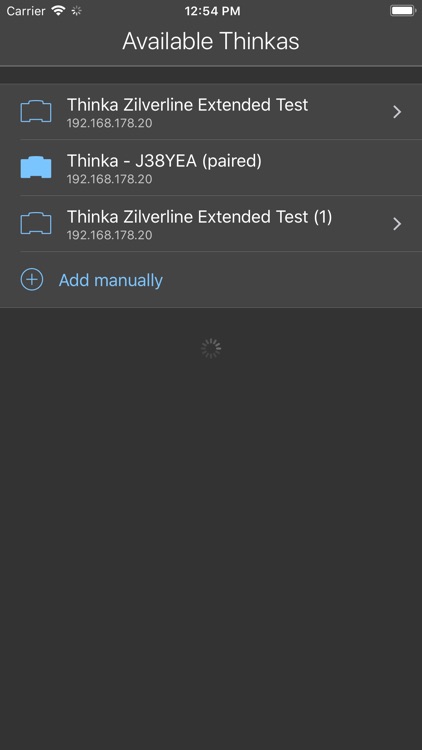
Task: Tap the Add manually link
Action: [x=111, y=280]
